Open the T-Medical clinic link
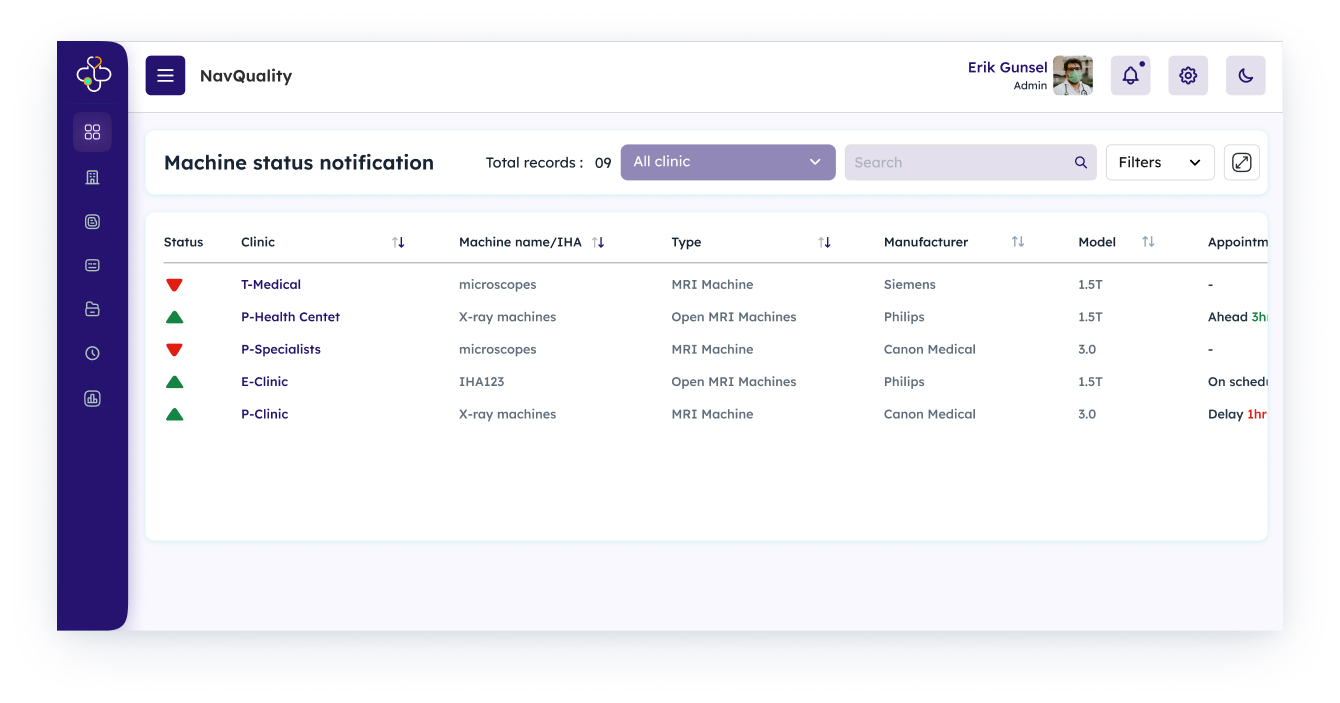The image size is (1340, 703). (x=271, y=285)
